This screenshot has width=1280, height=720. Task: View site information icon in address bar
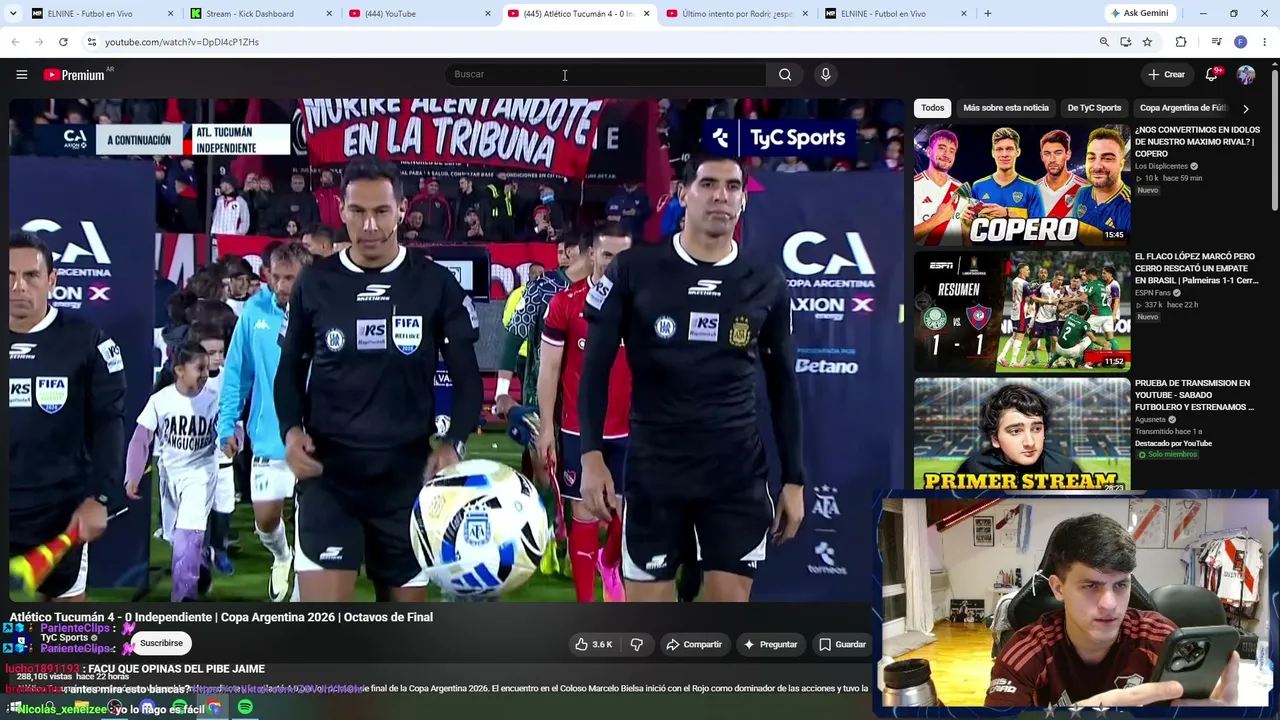click(x=91, y=42)
